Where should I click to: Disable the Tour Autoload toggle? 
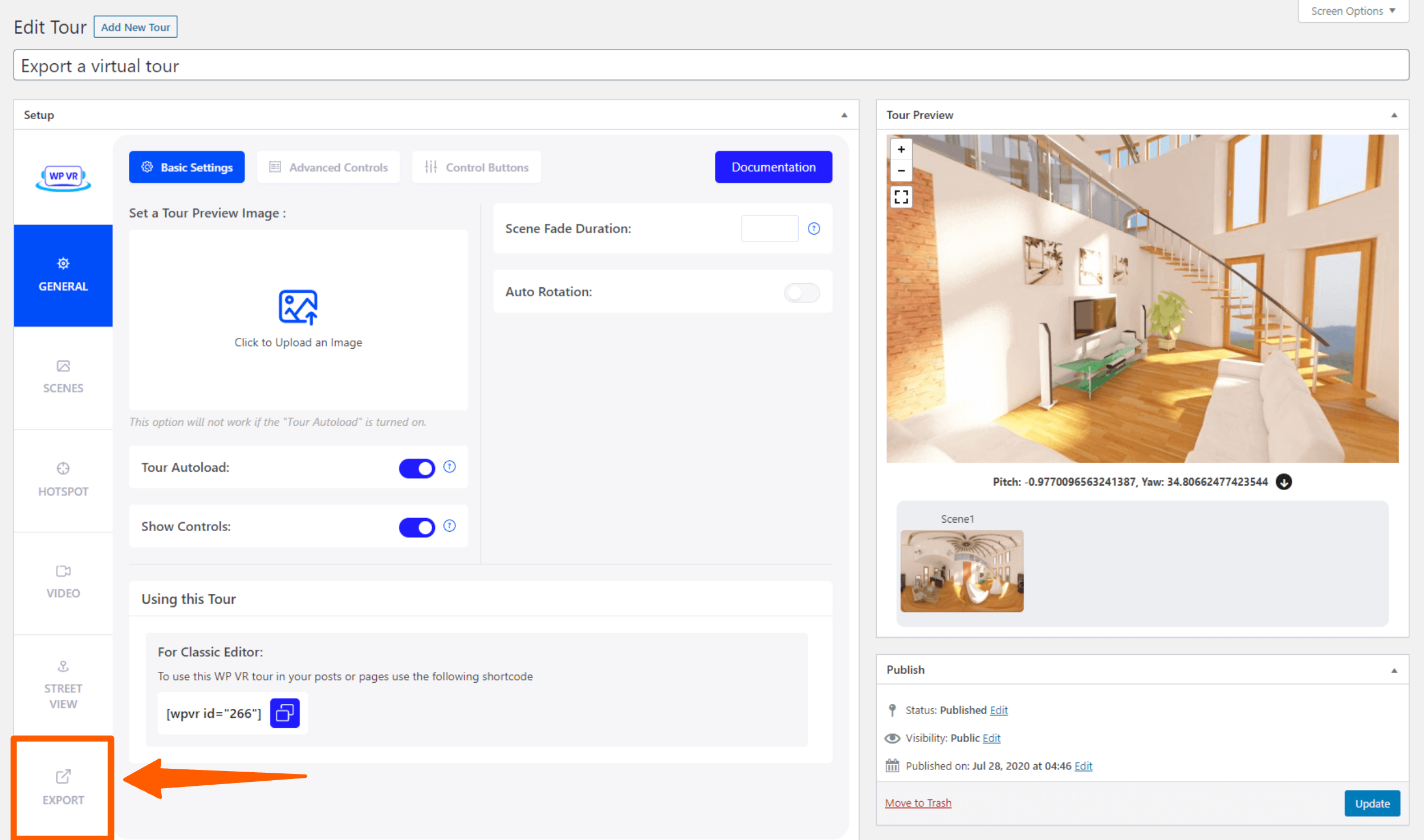click(x=416, y=468)
